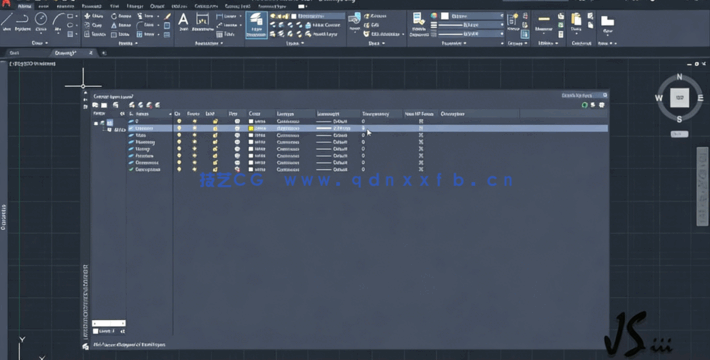Click the Layer Properties button in ribbon
The width and height of the screenshot is (710, 360).
click(256, 25)
